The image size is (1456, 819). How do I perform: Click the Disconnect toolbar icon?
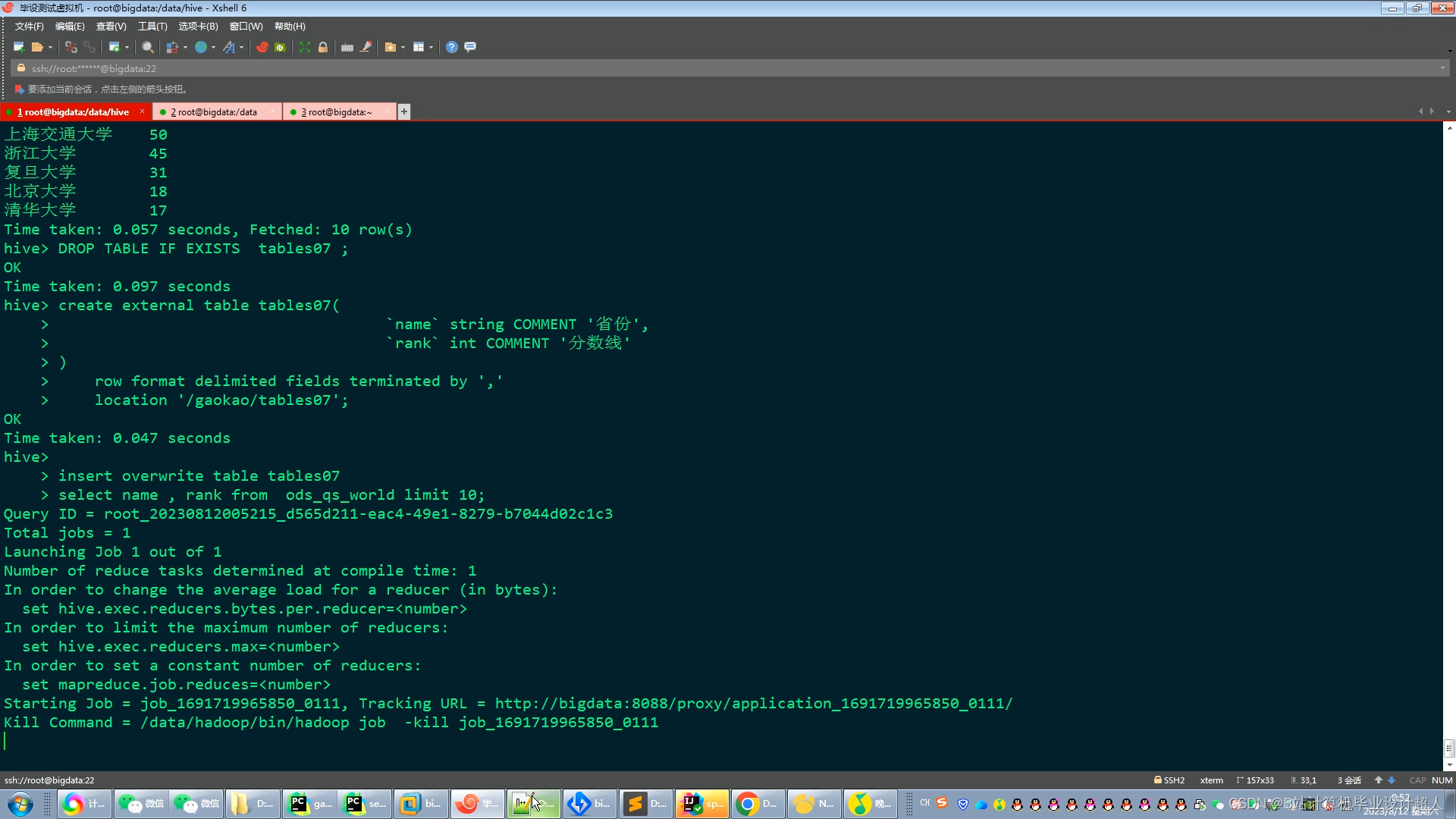point(71,47)
